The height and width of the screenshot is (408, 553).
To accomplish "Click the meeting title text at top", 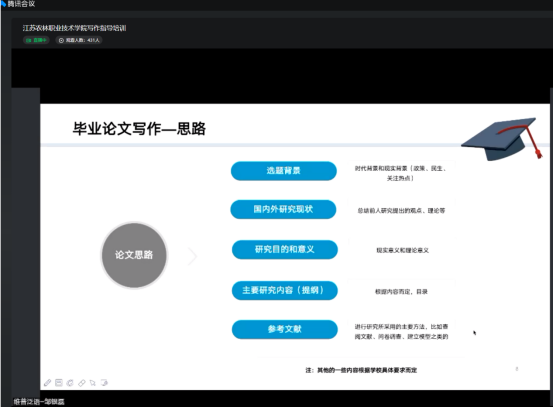I will click(74, 28).
